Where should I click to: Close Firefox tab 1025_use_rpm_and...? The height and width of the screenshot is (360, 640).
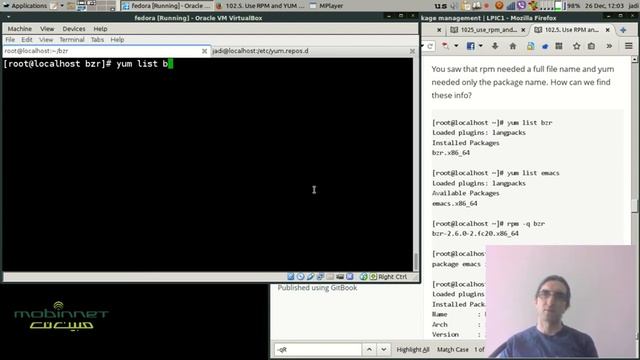(523, 30)
